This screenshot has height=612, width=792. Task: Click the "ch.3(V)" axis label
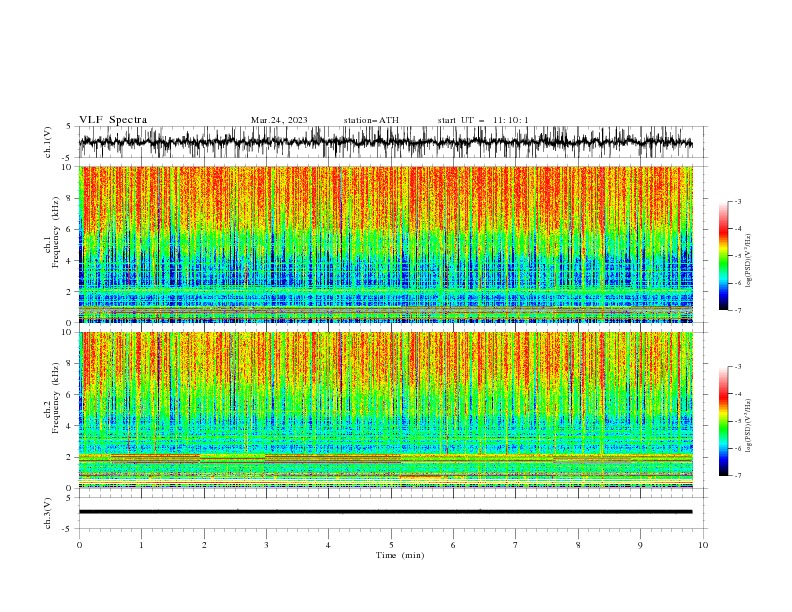pyautogui.click(x=48, y=513)
